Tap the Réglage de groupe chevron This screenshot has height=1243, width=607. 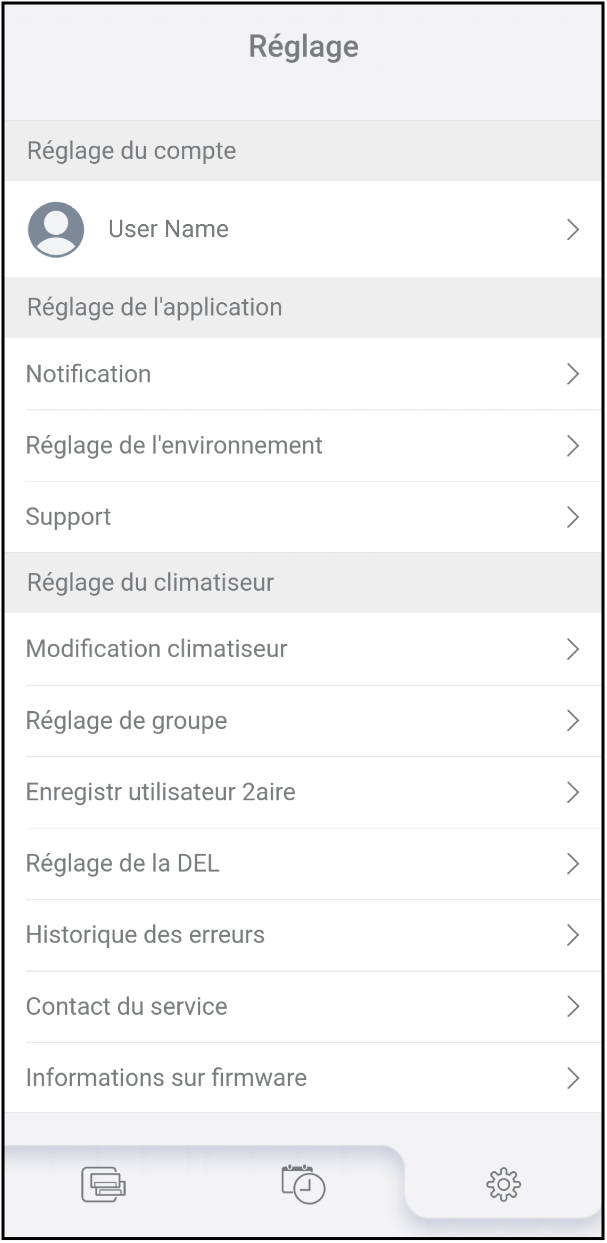coord(573,721)
